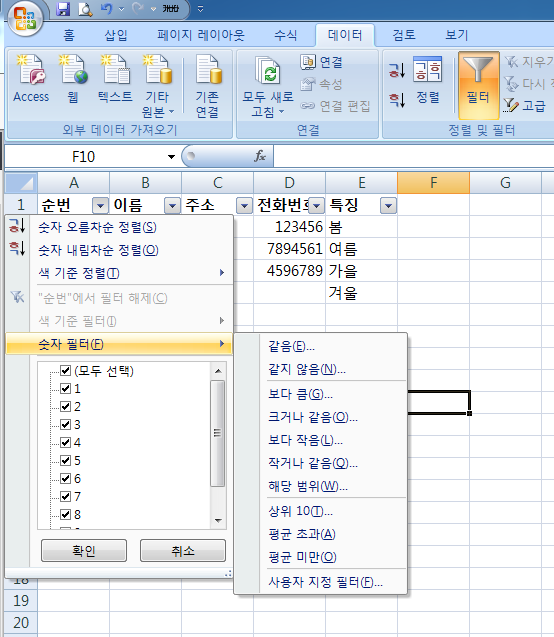Click fx insert function button
Image resolution: width=554 pixels, height=637 pixels.
tap(260, 156)
